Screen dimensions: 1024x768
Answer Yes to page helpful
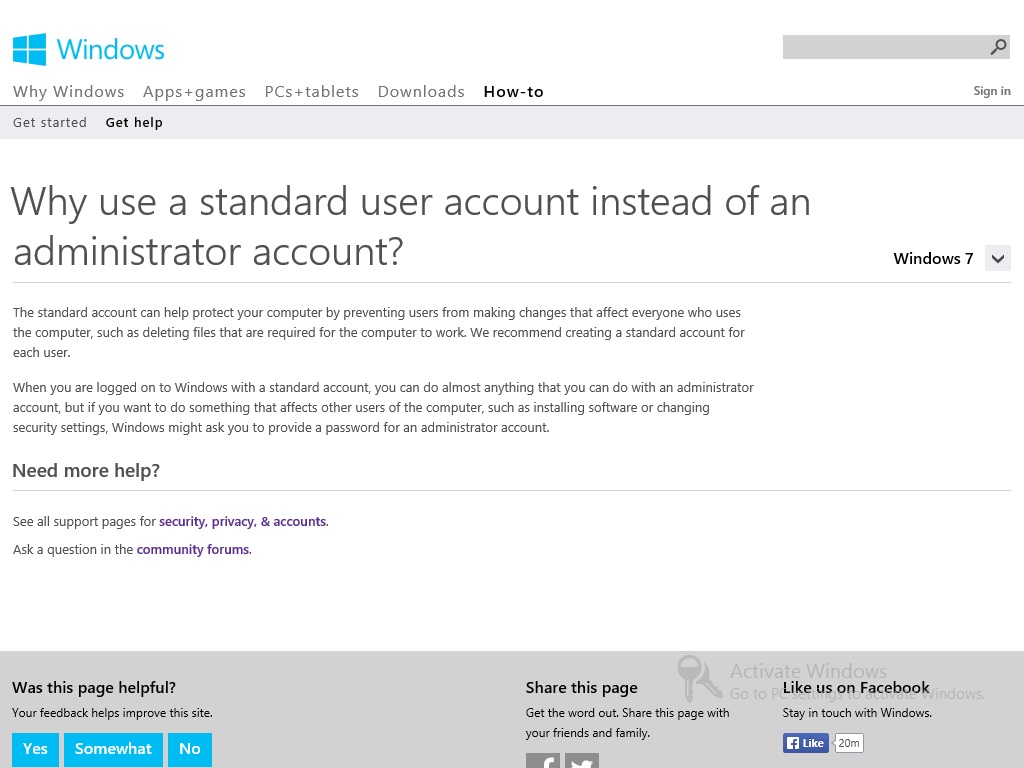tap(35, 749)
